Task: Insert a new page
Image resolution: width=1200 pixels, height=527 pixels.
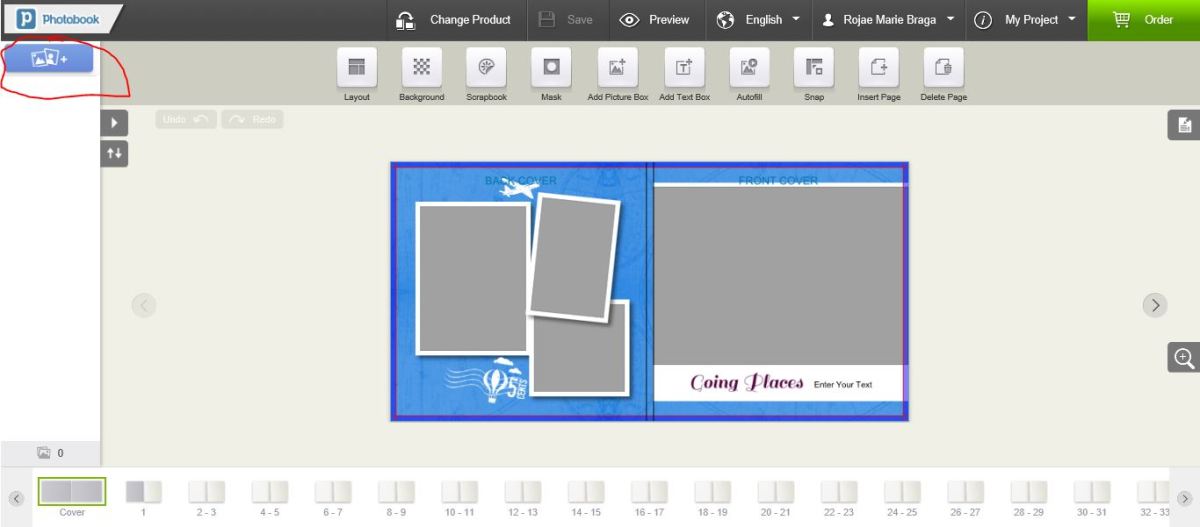Action: tap(878, 68)
